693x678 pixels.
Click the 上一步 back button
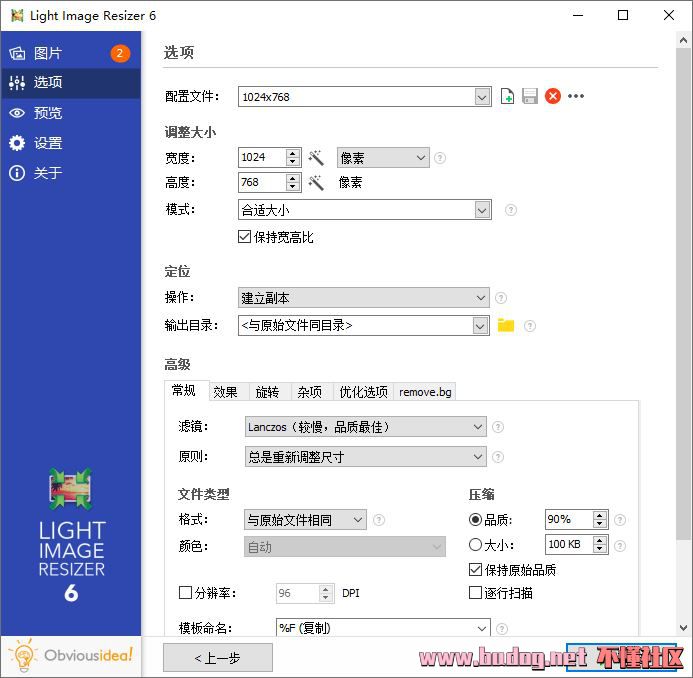(x=218, y=657)
